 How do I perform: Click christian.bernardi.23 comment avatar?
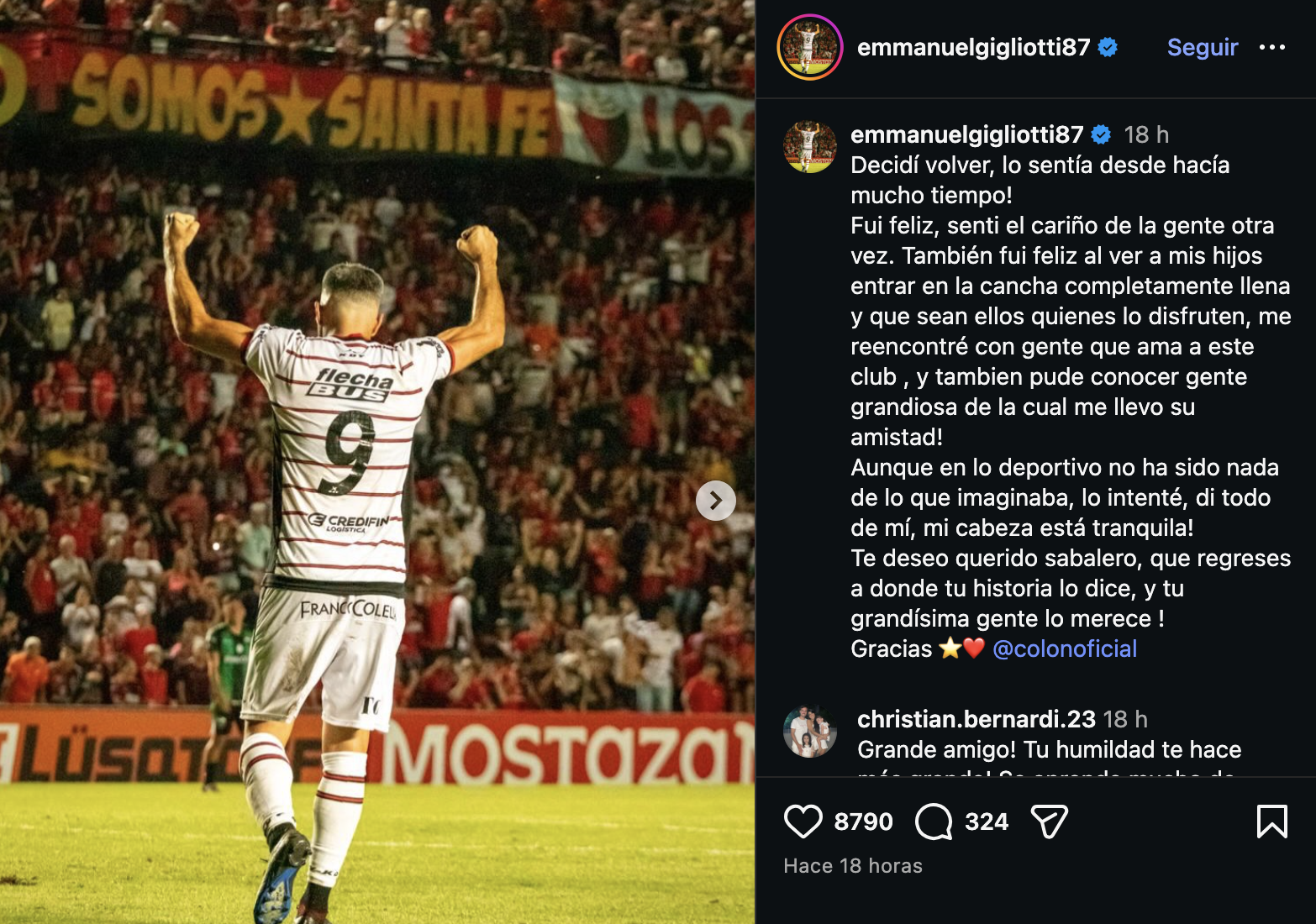[x=810, y=731]
